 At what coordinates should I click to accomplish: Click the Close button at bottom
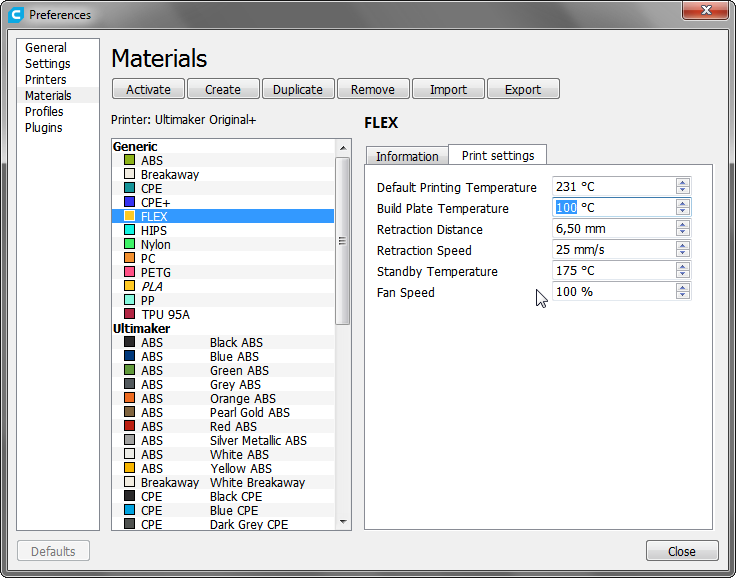tap(682, 551)
